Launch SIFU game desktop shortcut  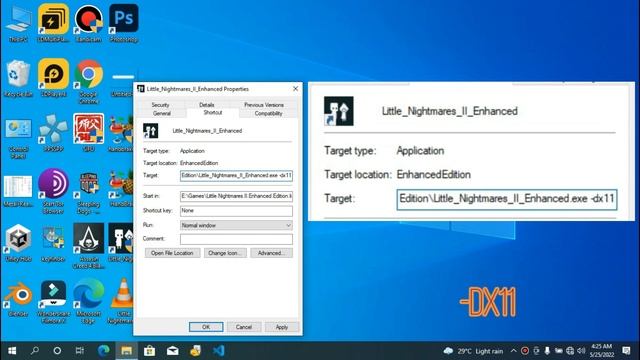89,133
